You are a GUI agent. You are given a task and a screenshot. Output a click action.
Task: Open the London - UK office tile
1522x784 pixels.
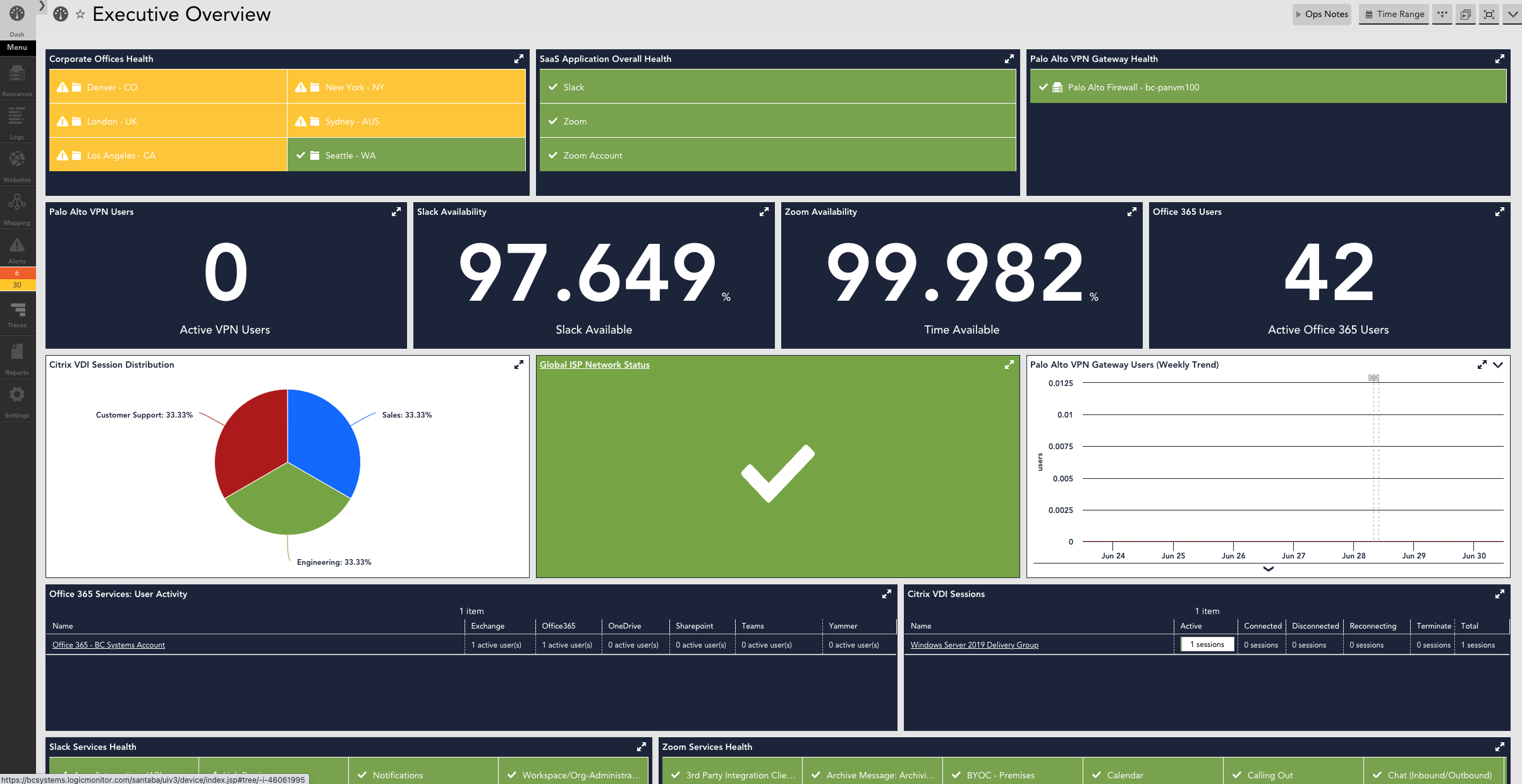168,121
